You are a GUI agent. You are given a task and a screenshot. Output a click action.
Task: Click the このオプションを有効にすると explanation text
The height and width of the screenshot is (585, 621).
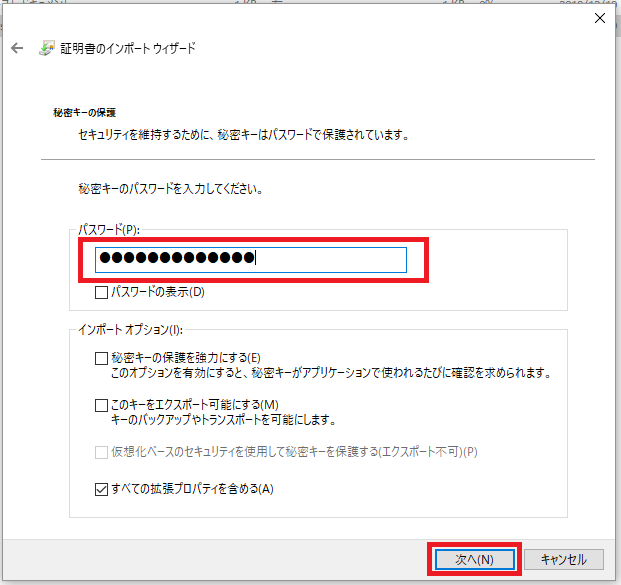click(x=330, y=373)
